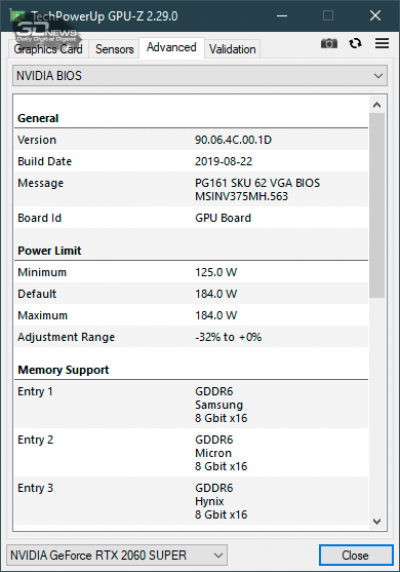Click the refresh arrows icon
The width and height of the screenshot is (400, 572).
click(355, 43)
